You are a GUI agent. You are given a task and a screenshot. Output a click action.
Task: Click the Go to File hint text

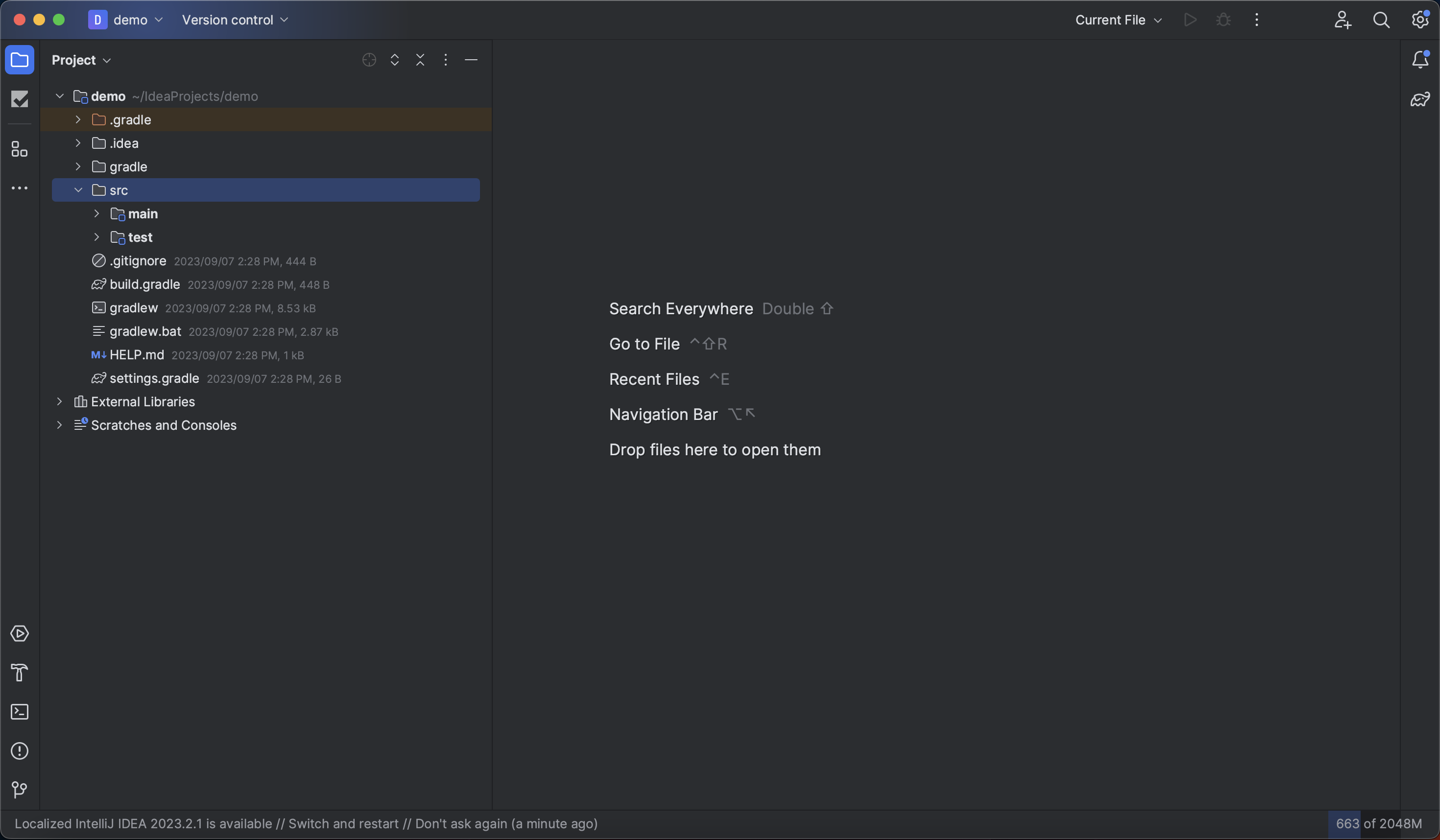645,344
